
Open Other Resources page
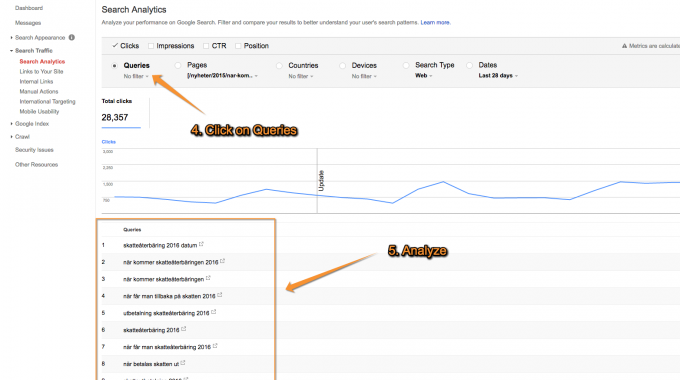(x=36, y=165)
